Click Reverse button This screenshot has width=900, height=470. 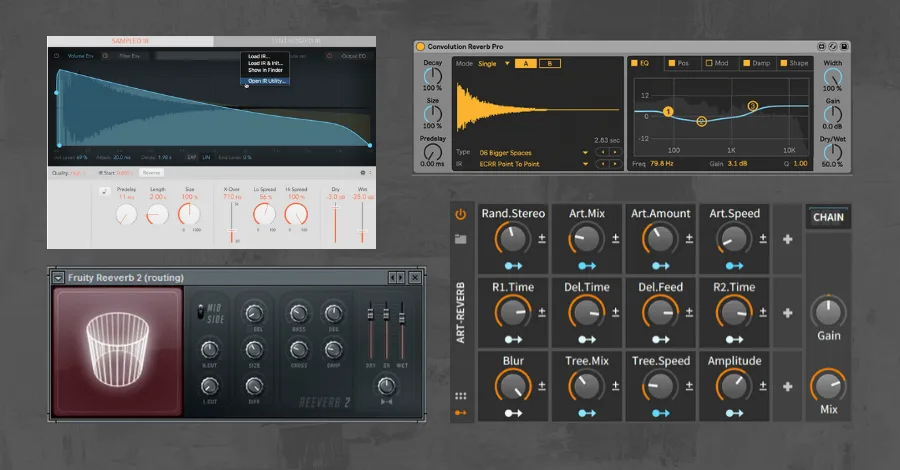pyautogui.click(x=152, y=173)
